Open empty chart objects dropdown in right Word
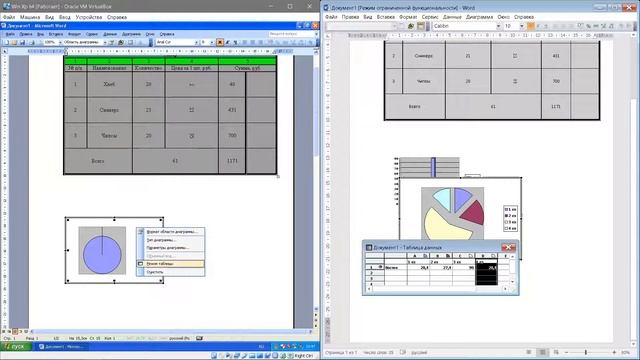This screenshot has width=640, height=360. click(x=394, y=26)
